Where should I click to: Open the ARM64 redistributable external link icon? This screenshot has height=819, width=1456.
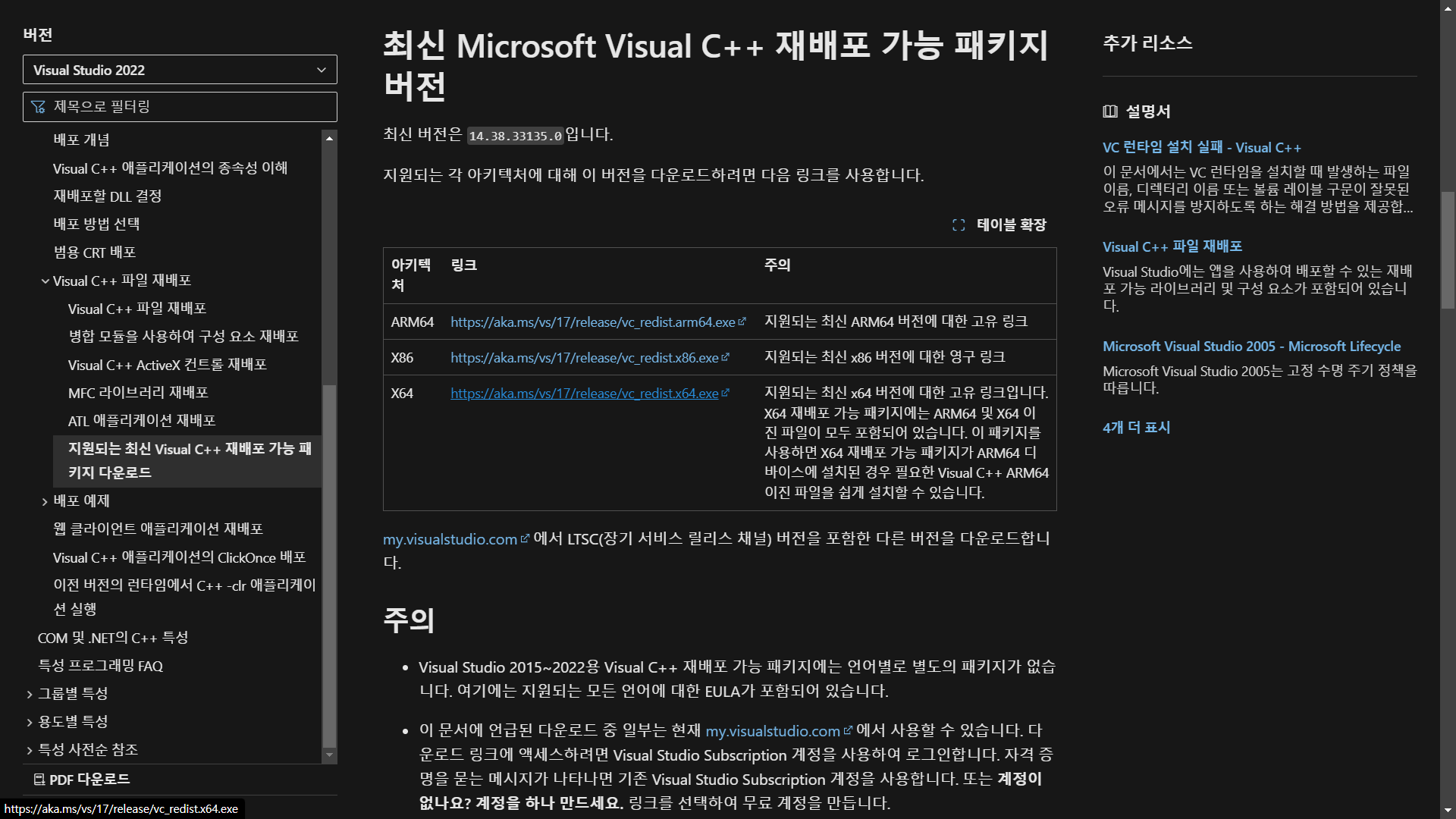[x=742, y=321]
